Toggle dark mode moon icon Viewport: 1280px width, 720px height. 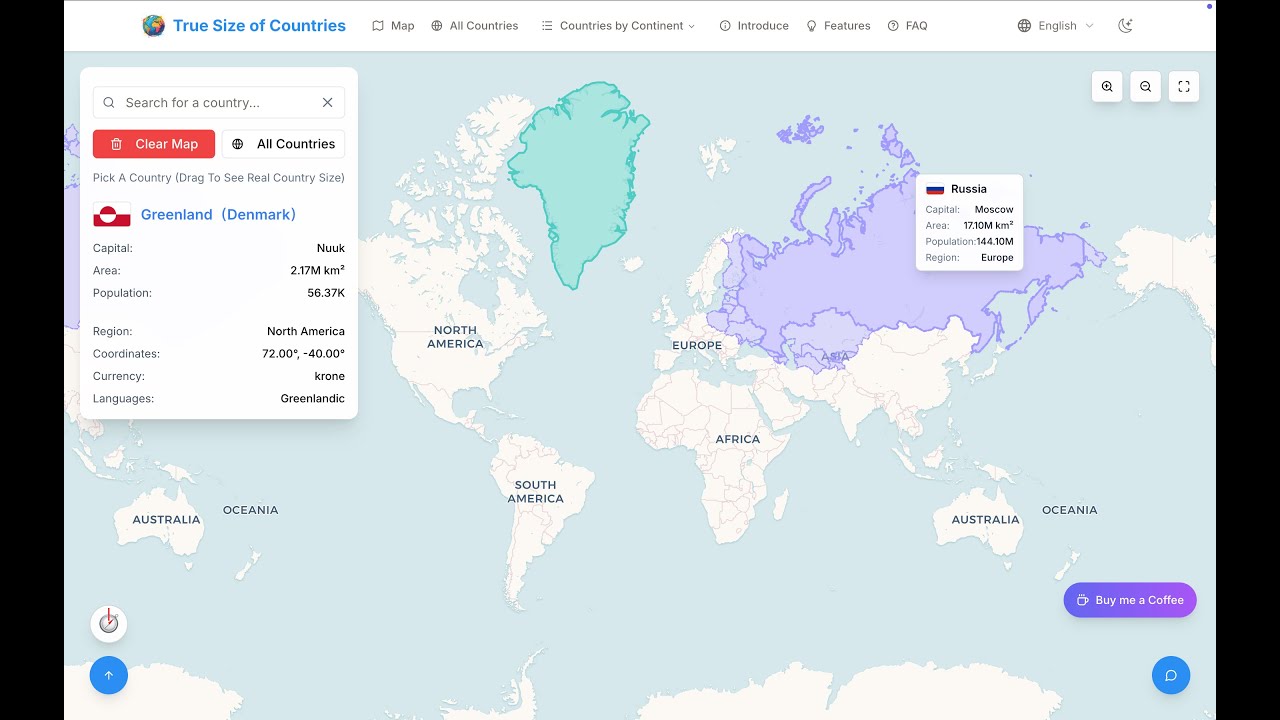(x=1125, y=26)
